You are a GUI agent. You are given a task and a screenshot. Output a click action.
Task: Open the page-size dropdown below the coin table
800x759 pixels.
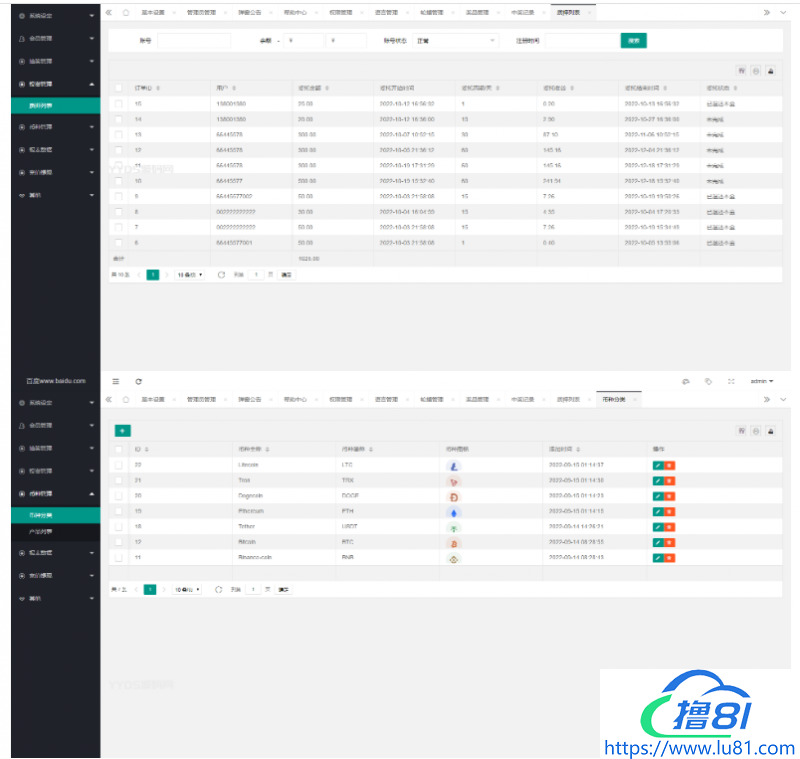[187, 590]
